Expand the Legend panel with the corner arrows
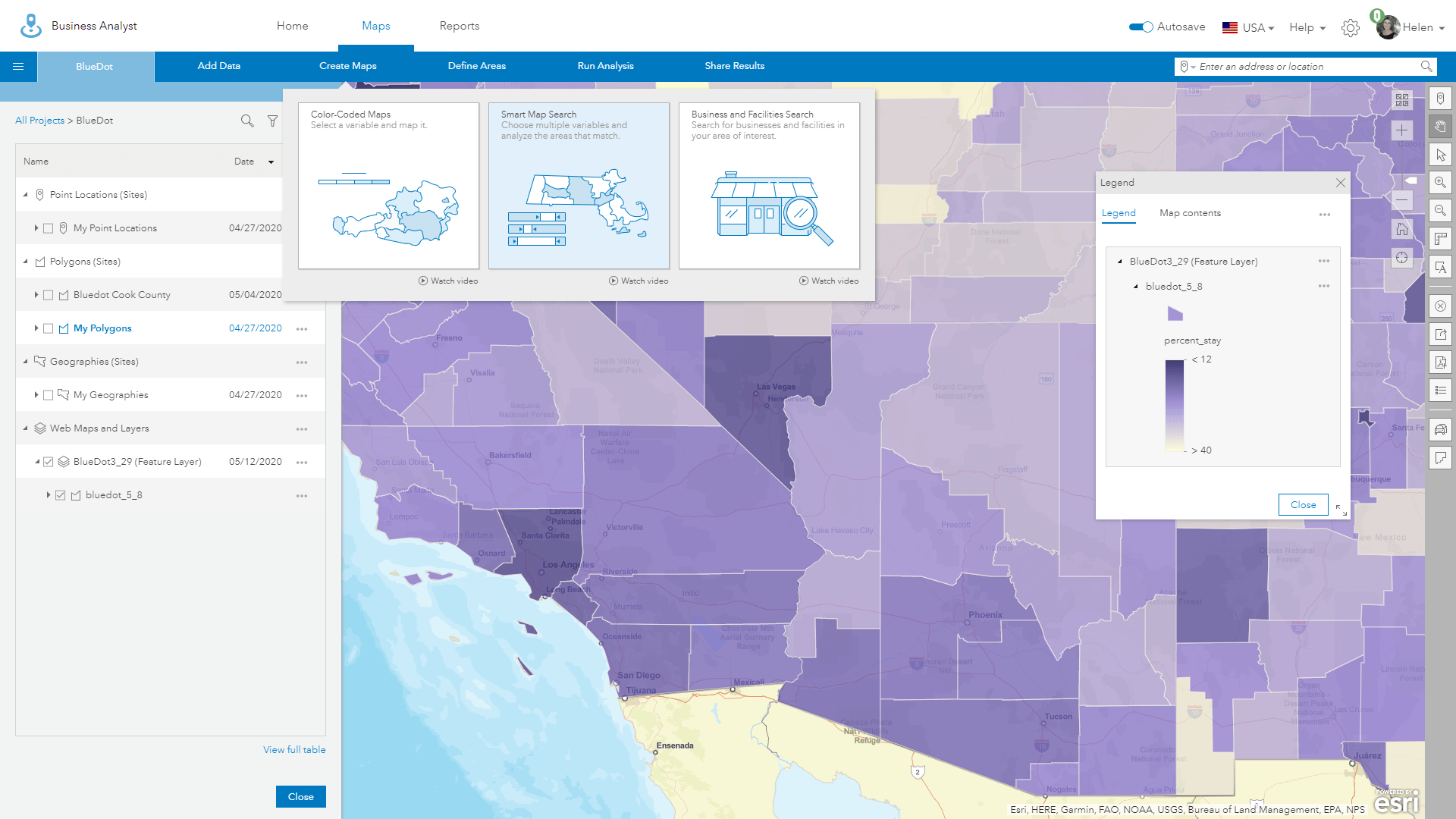 [x=1341, y=510]
